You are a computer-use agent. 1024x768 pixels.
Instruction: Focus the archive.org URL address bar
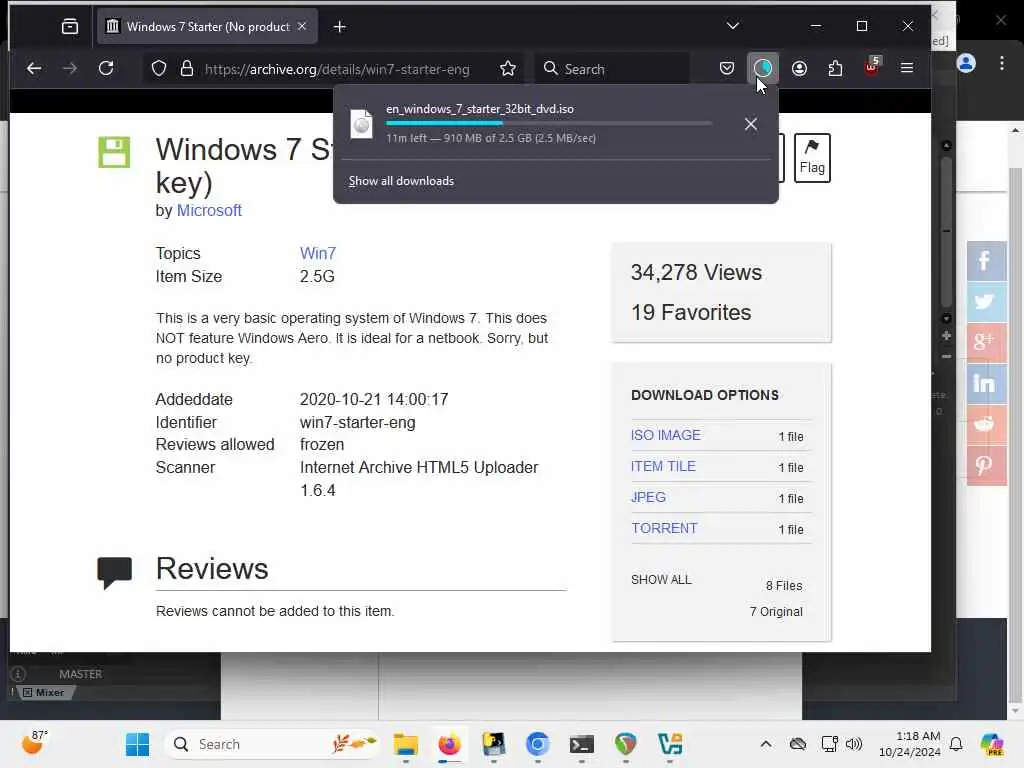coord(336,69)
